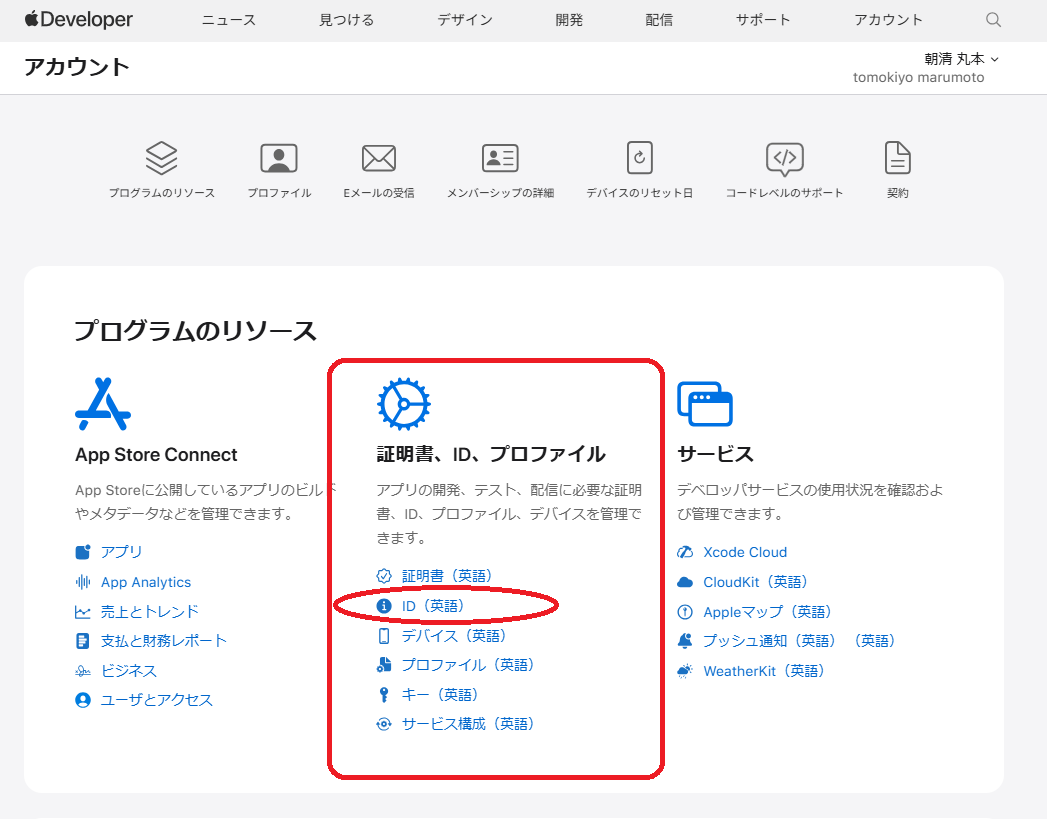Open コードレベルのサポート code icon
This screenshot has height=819, width=1047.
(784, 158)
